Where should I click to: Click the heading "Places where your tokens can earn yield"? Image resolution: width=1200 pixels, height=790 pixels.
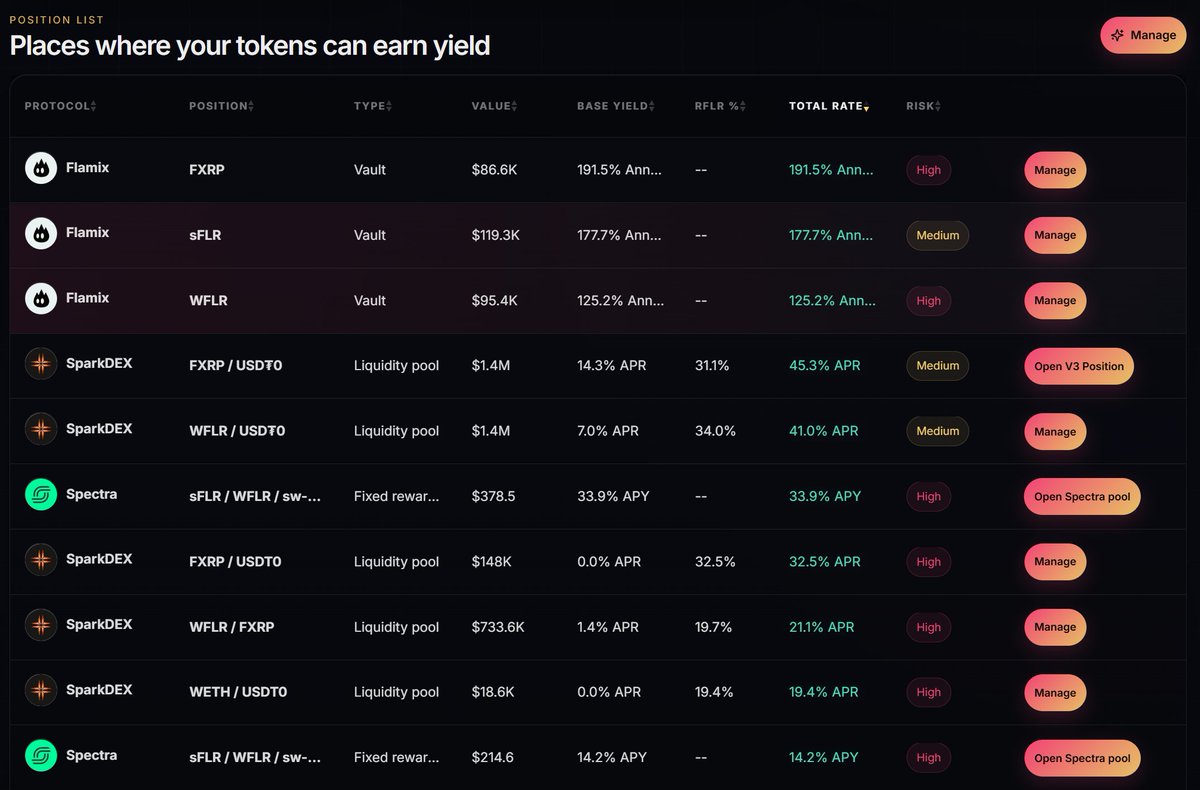pyautogui.click(x=250, y=45)
